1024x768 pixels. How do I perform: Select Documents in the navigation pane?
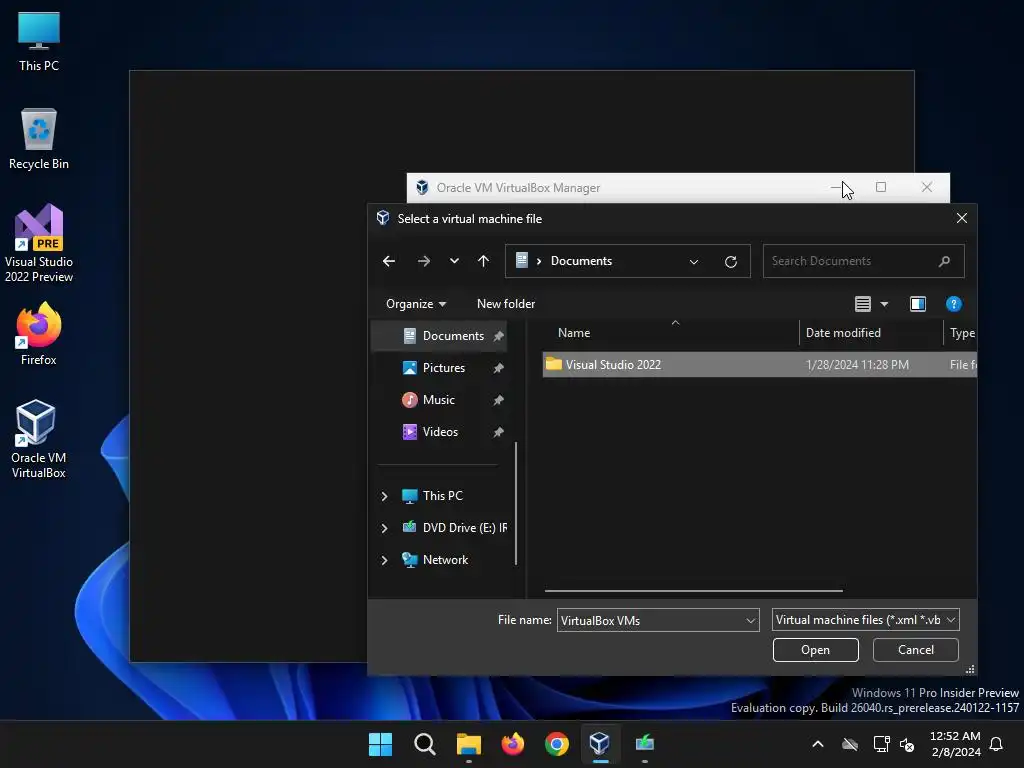click(453, 336)
